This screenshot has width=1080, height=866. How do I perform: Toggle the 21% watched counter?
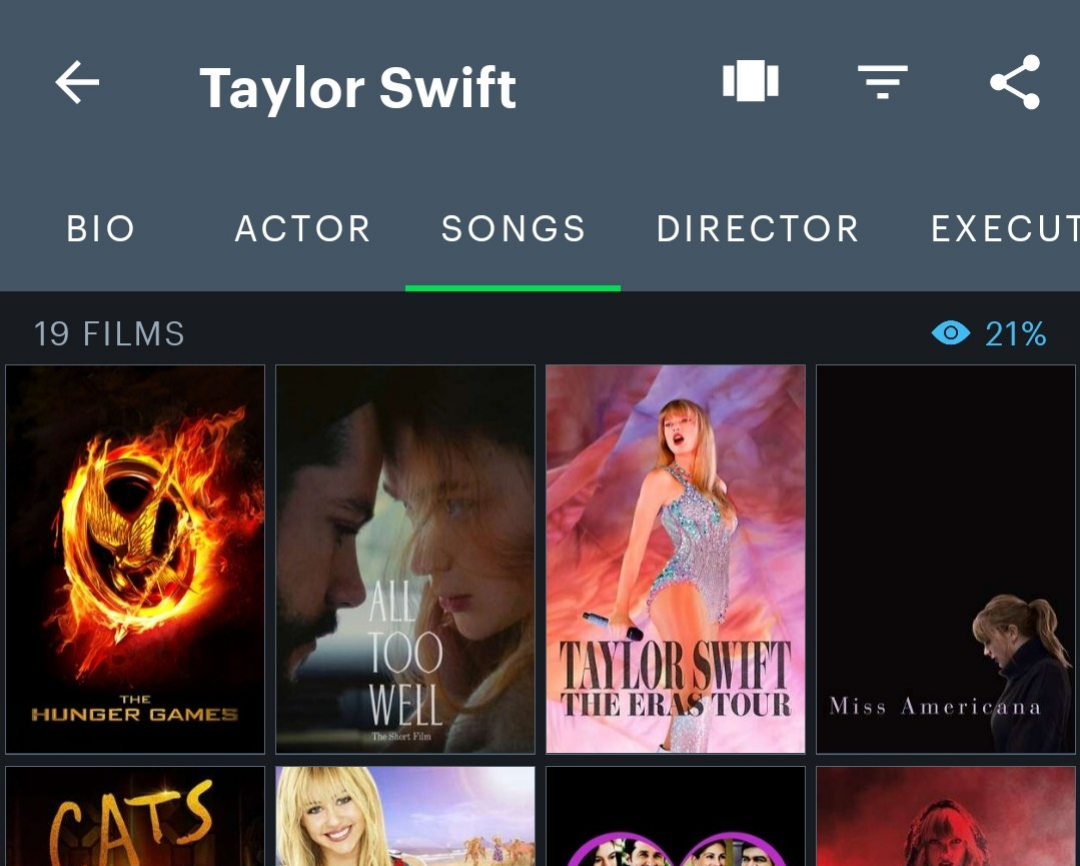coord(1016,334)
